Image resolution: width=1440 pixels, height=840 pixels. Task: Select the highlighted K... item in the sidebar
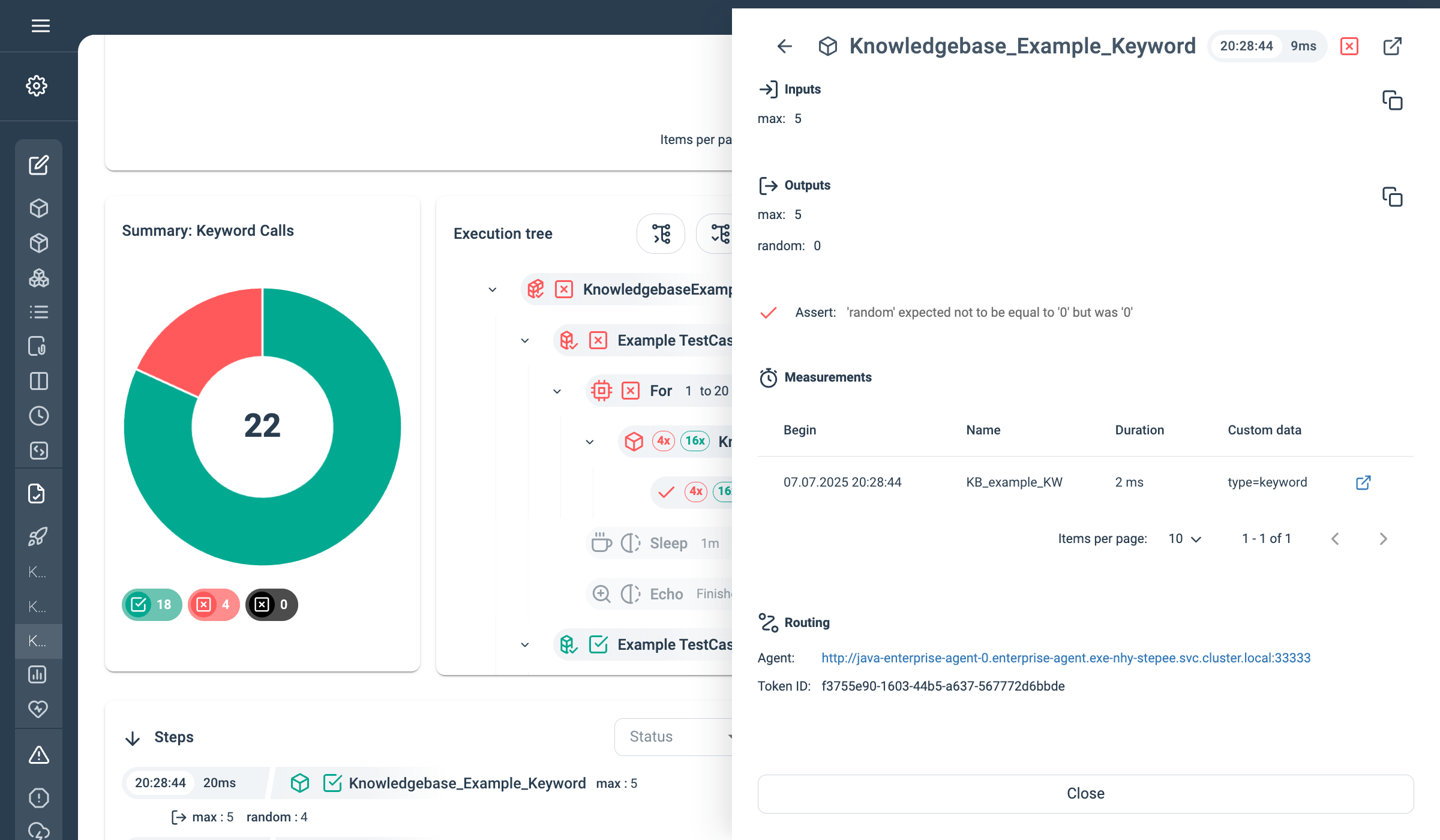(37, 641)
